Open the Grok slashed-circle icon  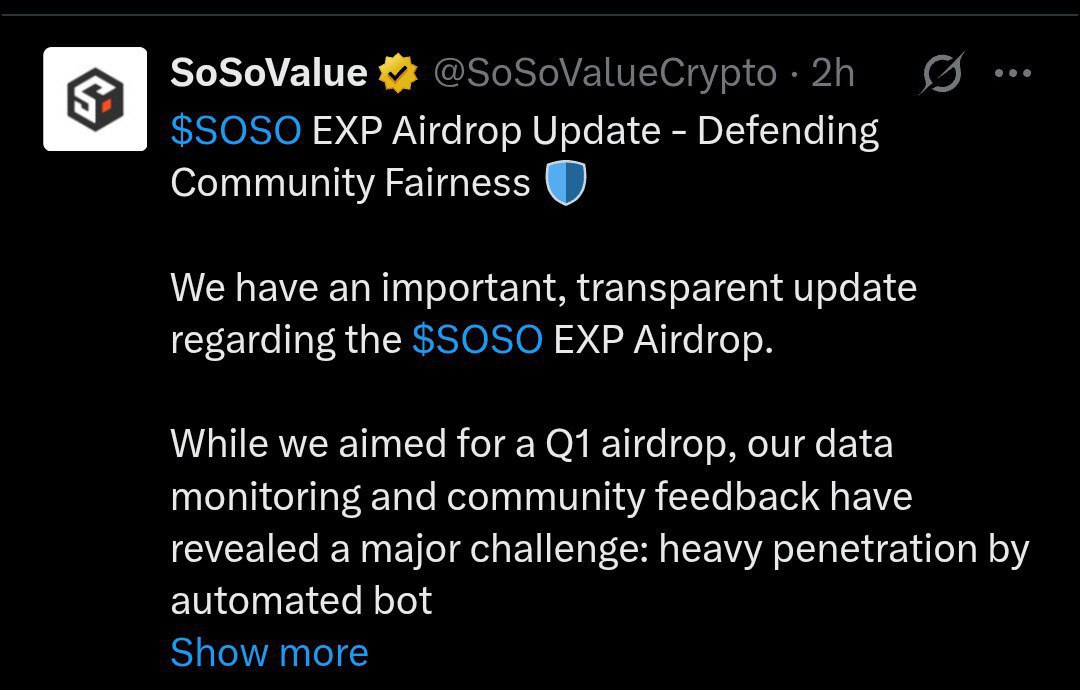[940, 74]
